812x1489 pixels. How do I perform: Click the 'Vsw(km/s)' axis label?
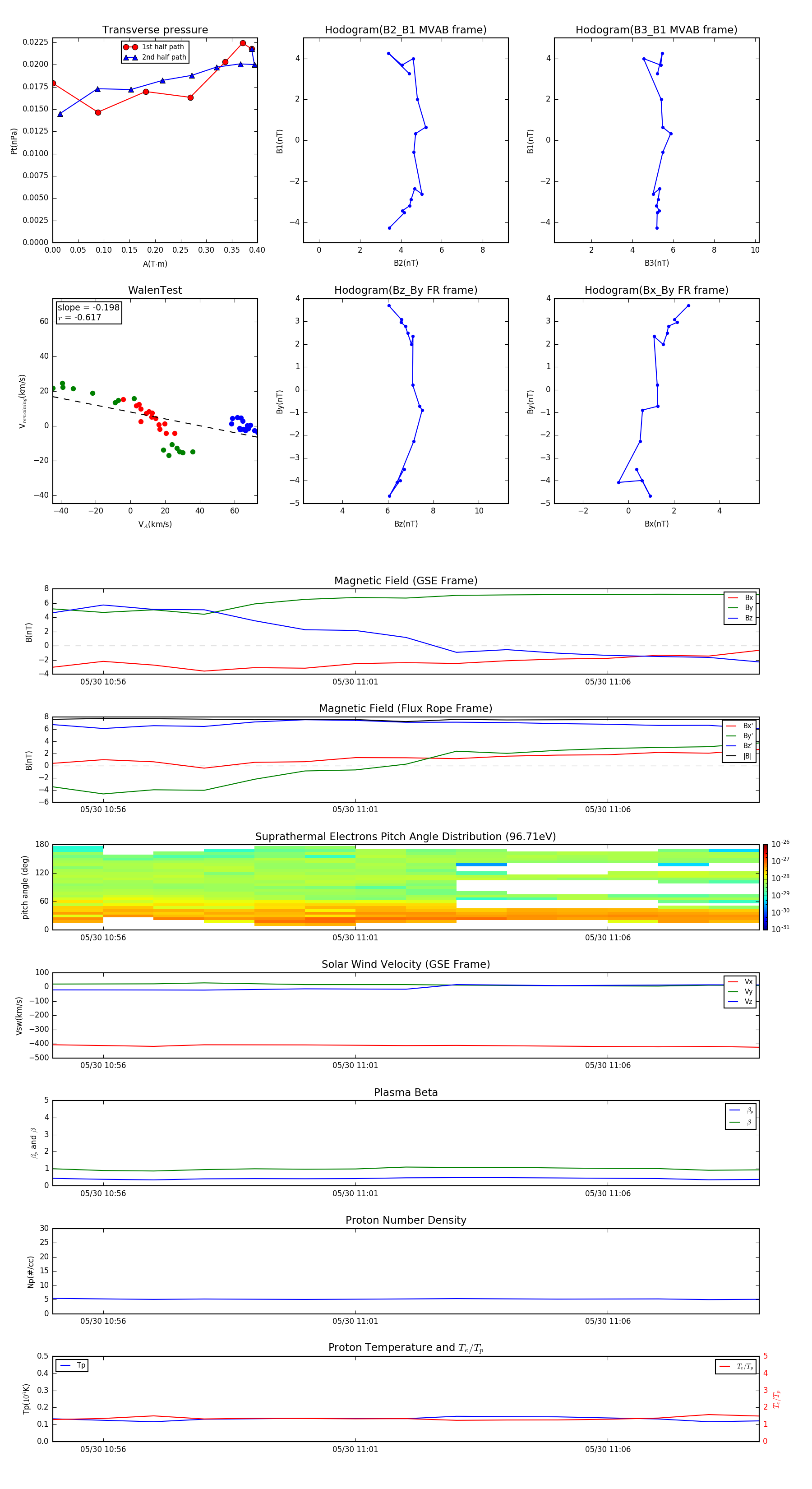(19, 1016)
